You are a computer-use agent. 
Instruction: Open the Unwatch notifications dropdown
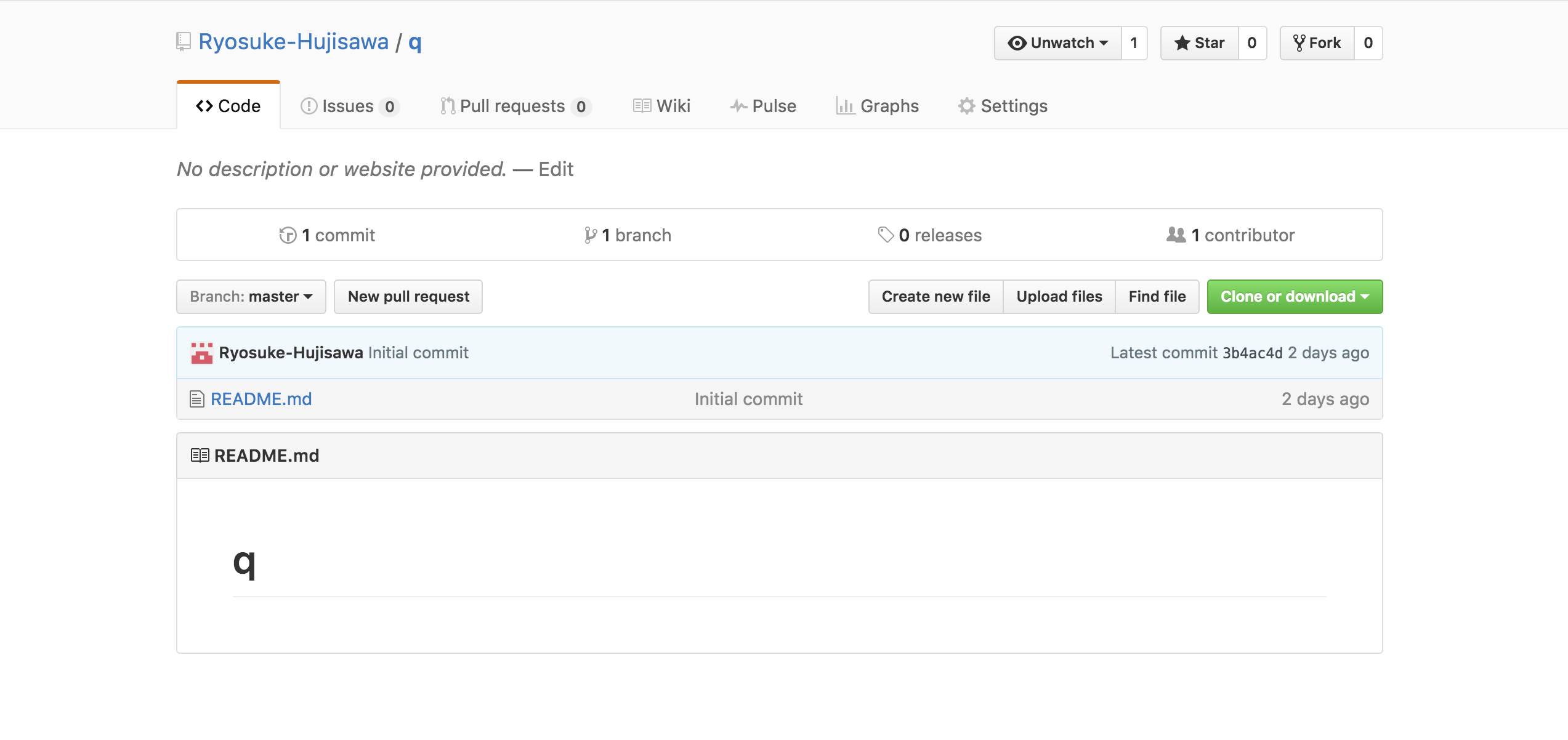pos(1058,43)
